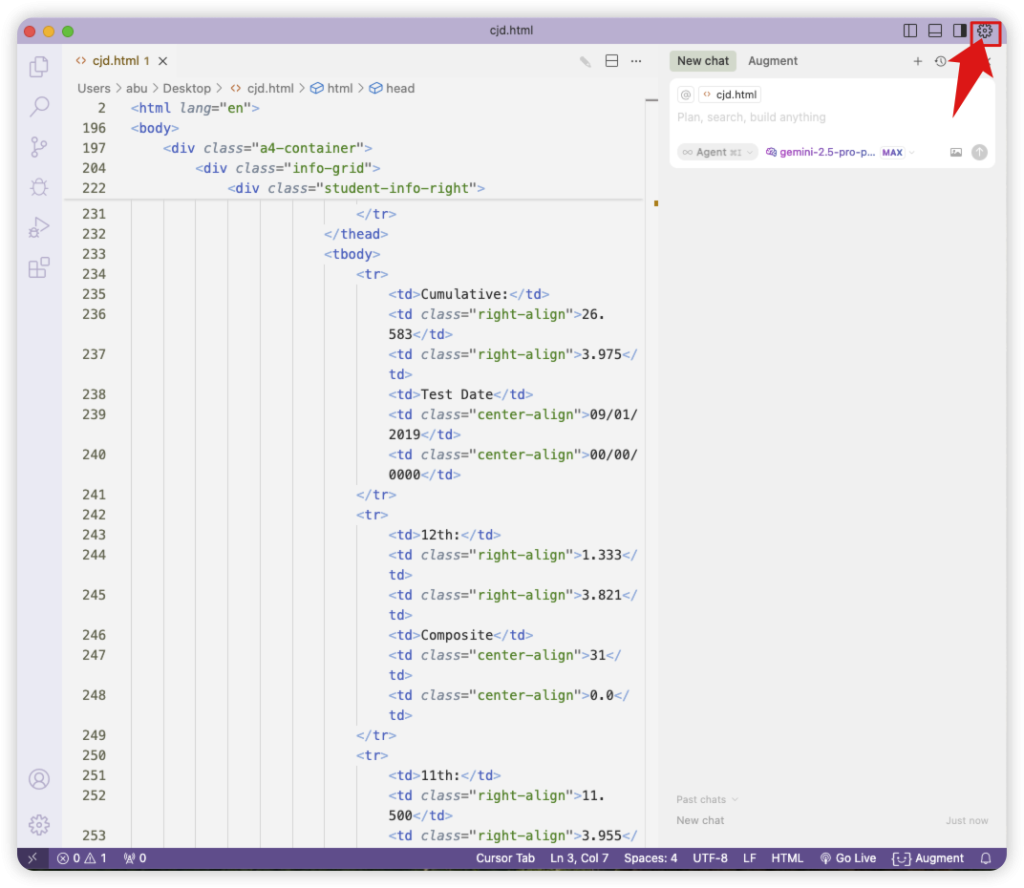Image resolution: width=1024 pixels, height=888 pixels.
Task: Open the Accounts menu in activity bar
Action: (x=39, y=779)
